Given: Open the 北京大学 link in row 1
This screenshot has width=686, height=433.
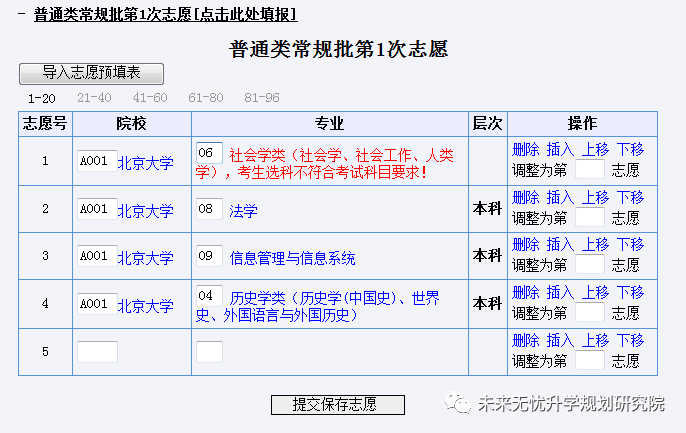Looking at the screenshot, I should [x=146, y=163].
